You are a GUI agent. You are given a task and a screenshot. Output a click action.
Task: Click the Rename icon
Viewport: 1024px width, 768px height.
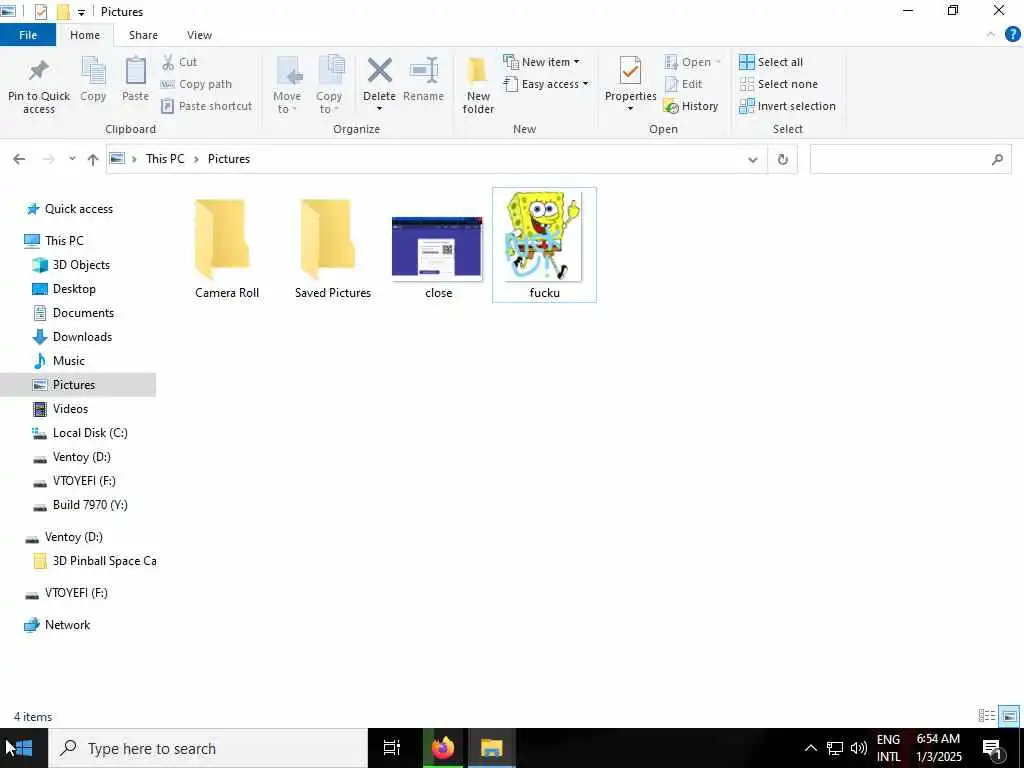pyautogui.click(x=423, y=71)
